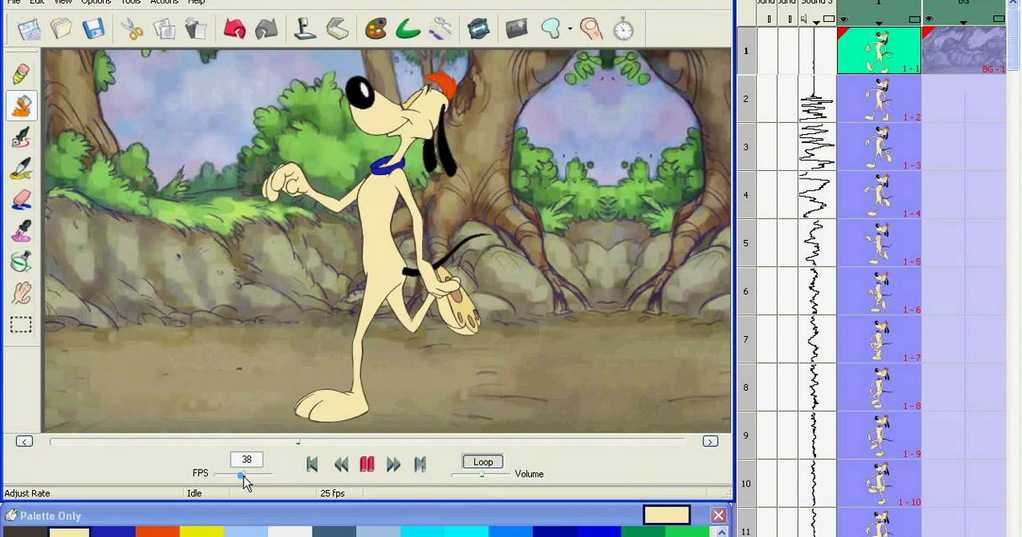Viewport: 1022px width, 537px height.
Task: Click the Copy icon in toolbar
Action: (164, 29)
